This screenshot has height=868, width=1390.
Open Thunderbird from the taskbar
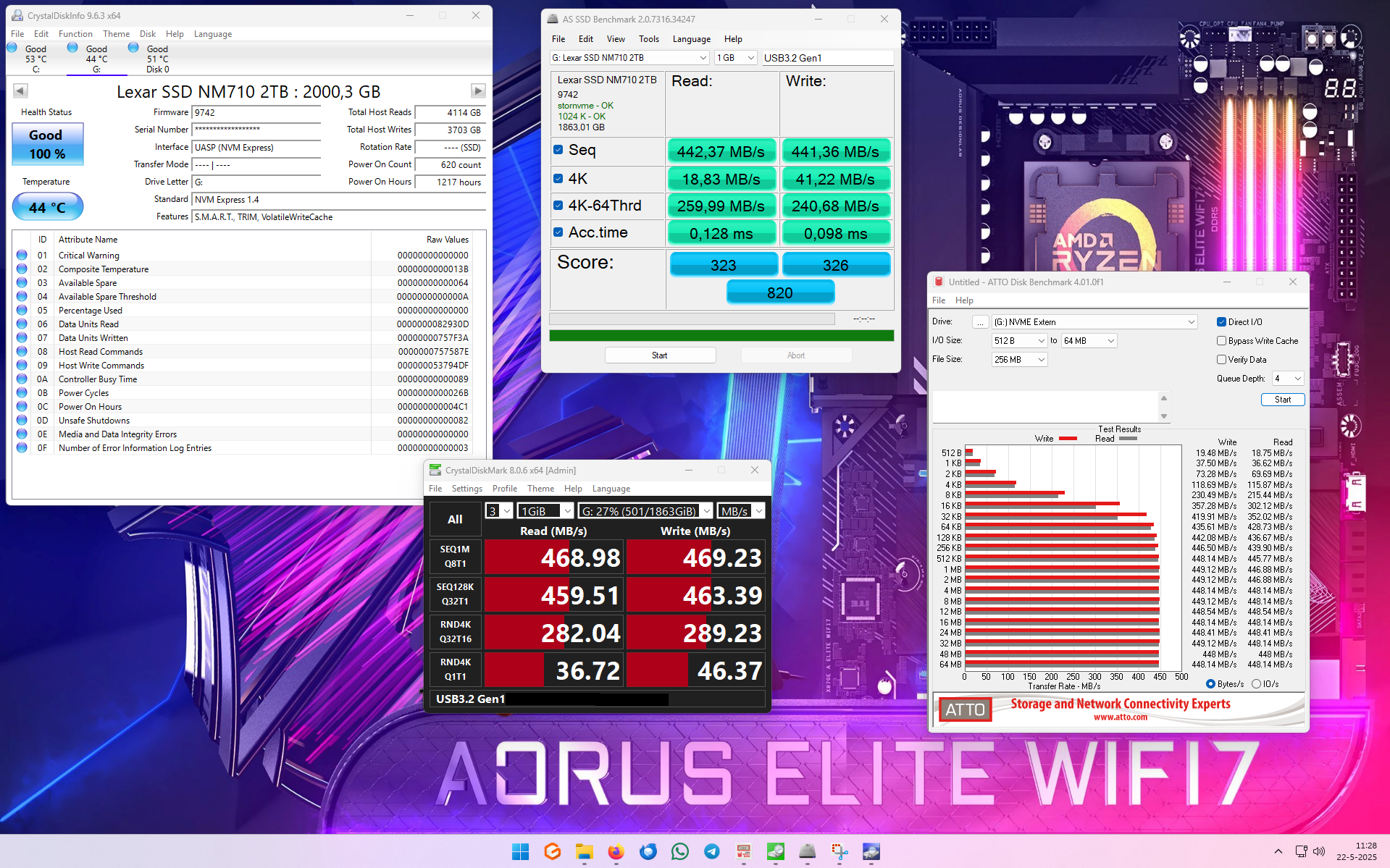(648, 851)
